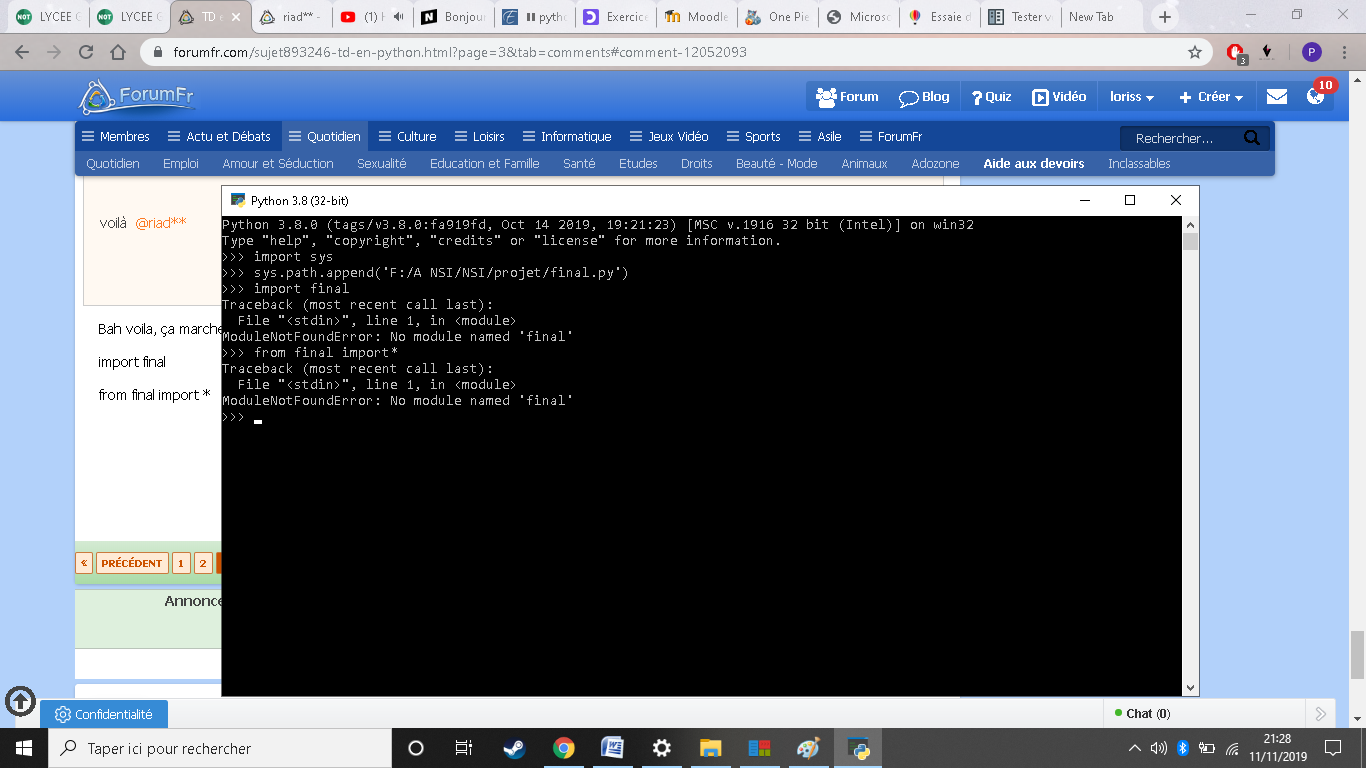The height and width of the screenshot is (768, 1366).
Task: Click the search magnifier in Rechercher box
Action: [x=1252, y=138]
